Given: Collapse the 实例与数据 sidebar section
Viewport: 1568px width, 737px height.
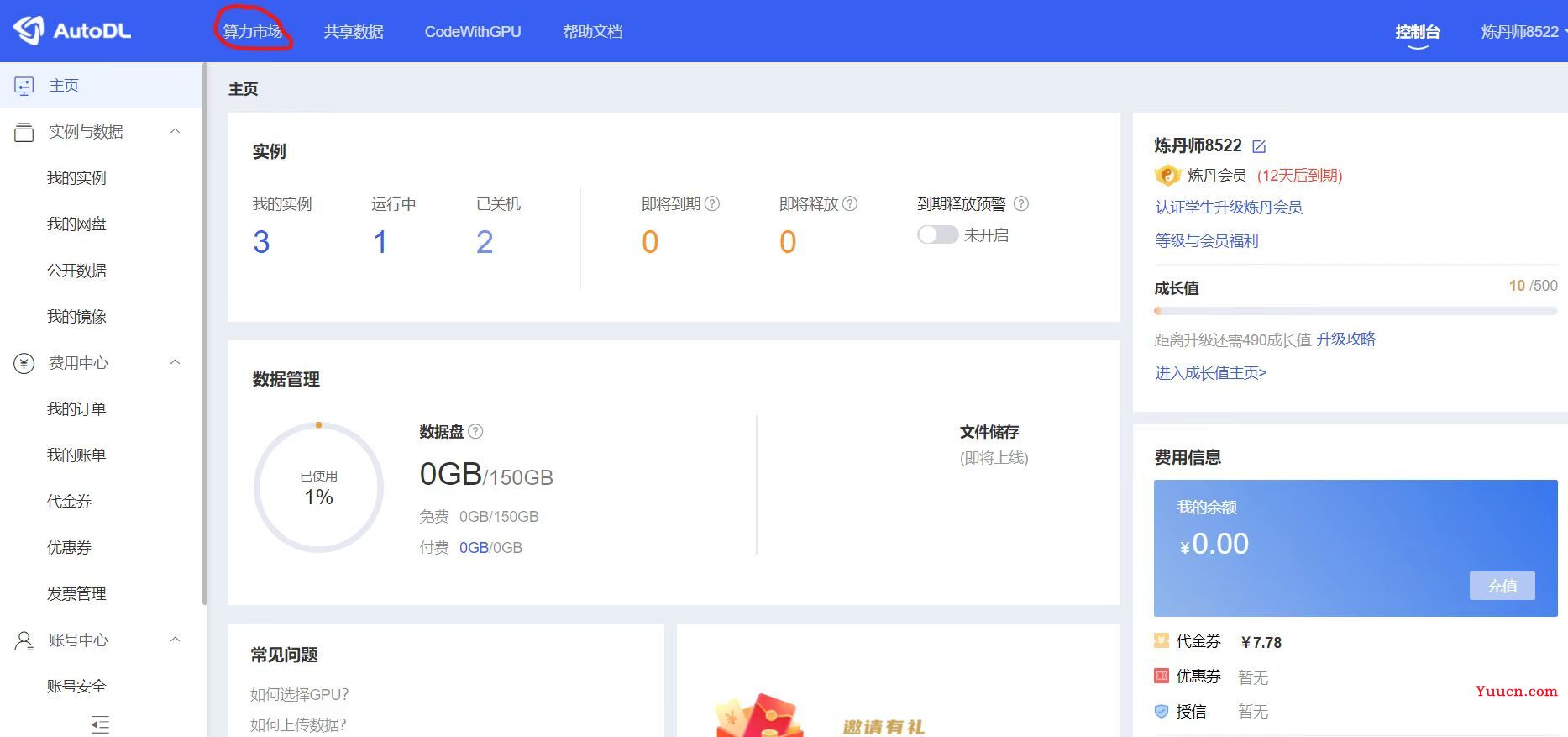Looking at the screenshot, I should 176,131.
